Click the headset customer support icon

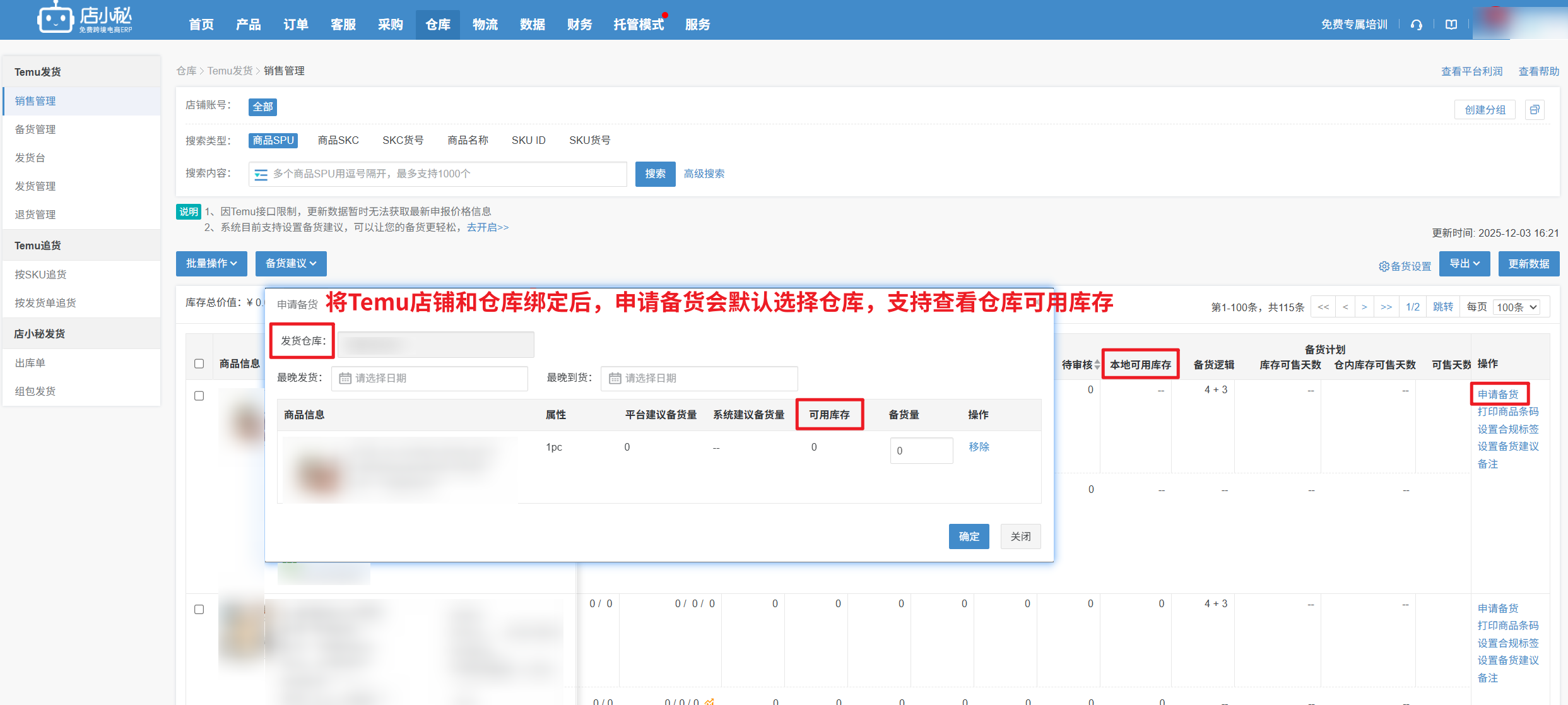pyautogui.click(x=1417, y=25)
